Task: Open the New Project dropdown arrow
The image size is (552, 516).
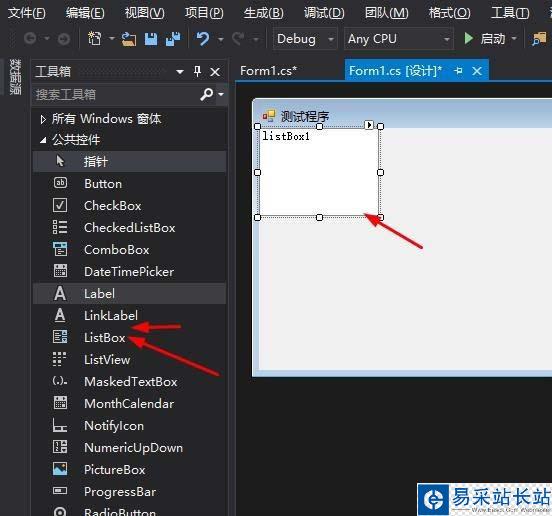Action: [112, 38]
